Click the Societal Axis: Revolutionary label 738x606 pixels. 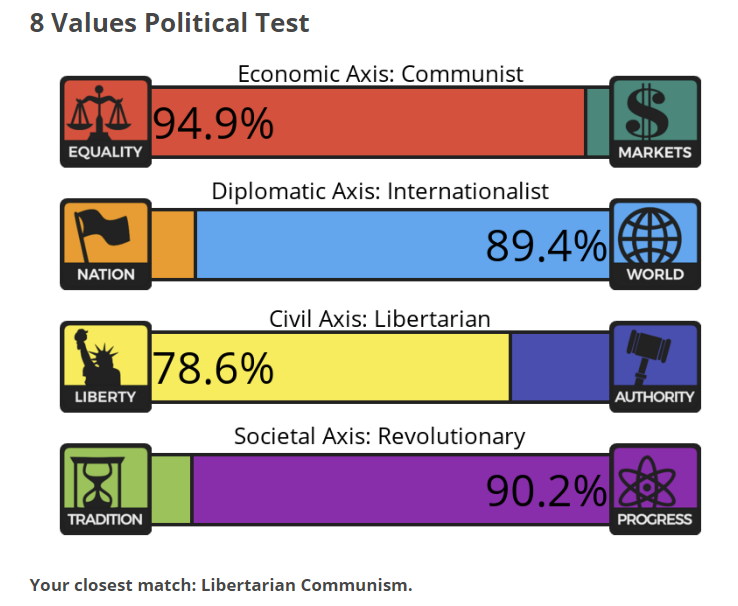point(379,436)
